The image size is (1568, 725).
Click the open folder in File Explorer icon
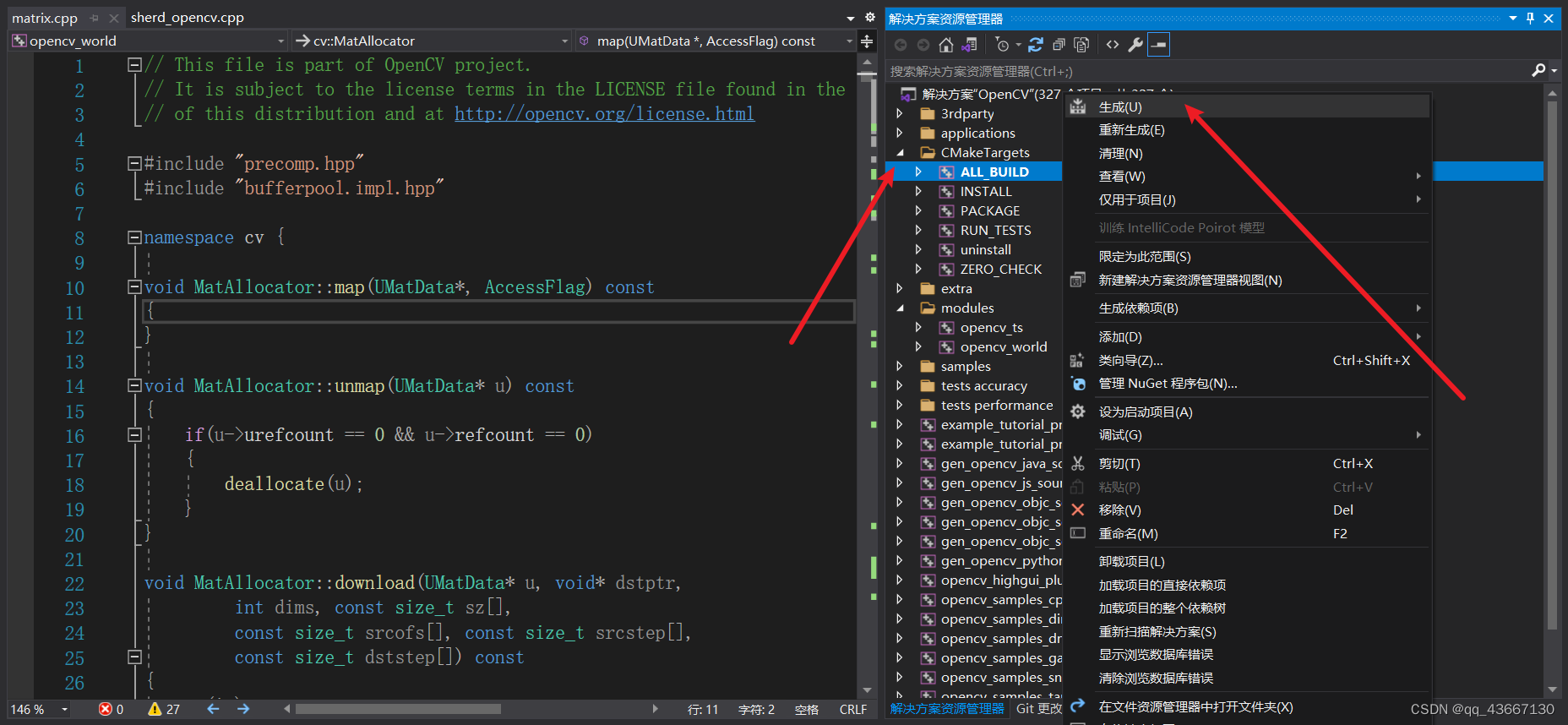point(1078,706)
